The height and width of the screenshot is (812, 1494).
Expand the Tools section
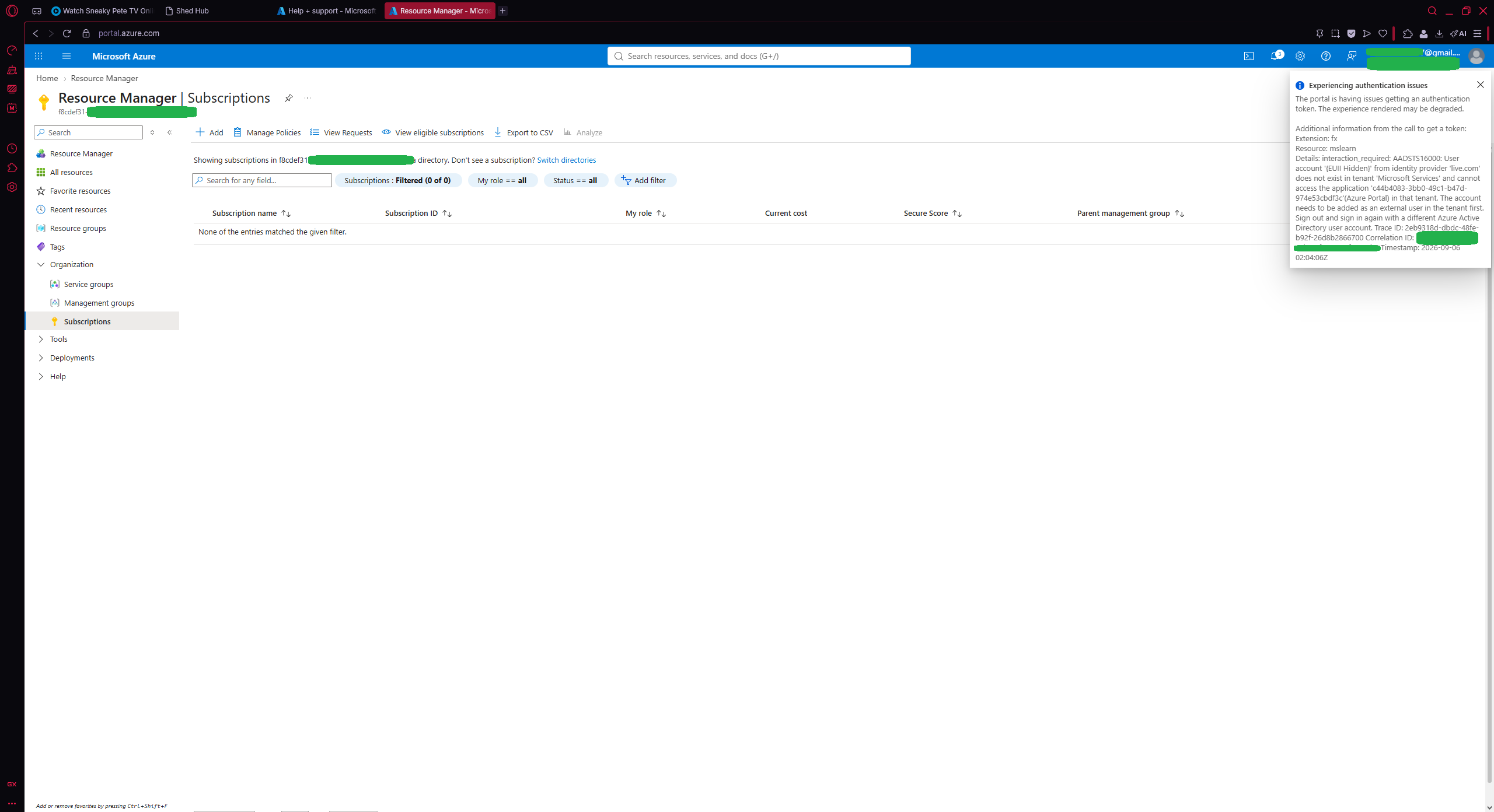(41, 339)
